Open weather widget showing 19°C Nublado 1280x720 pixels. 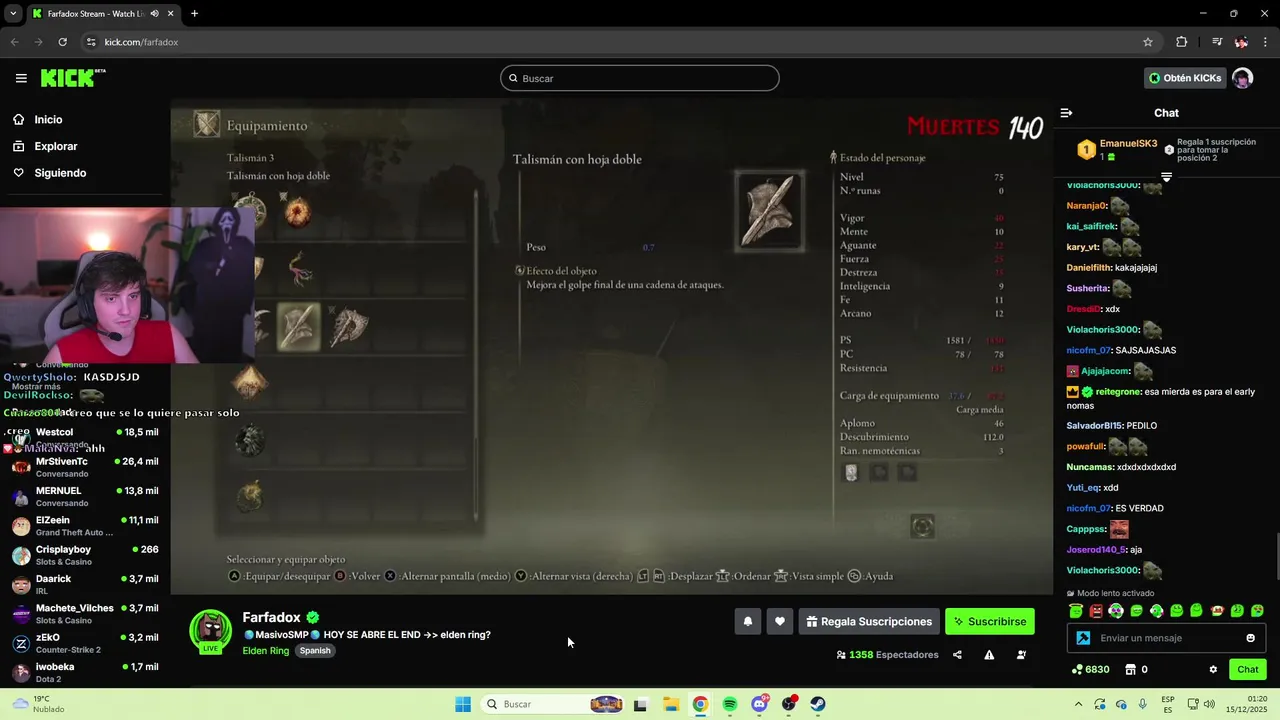click(x=40, y=704)
